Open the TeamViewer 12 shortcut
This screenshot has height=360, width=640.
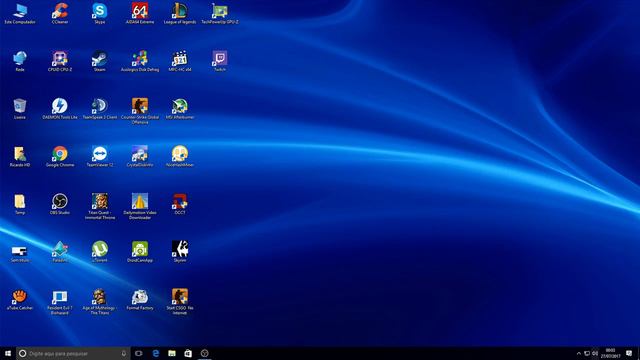tap(100, 157)
